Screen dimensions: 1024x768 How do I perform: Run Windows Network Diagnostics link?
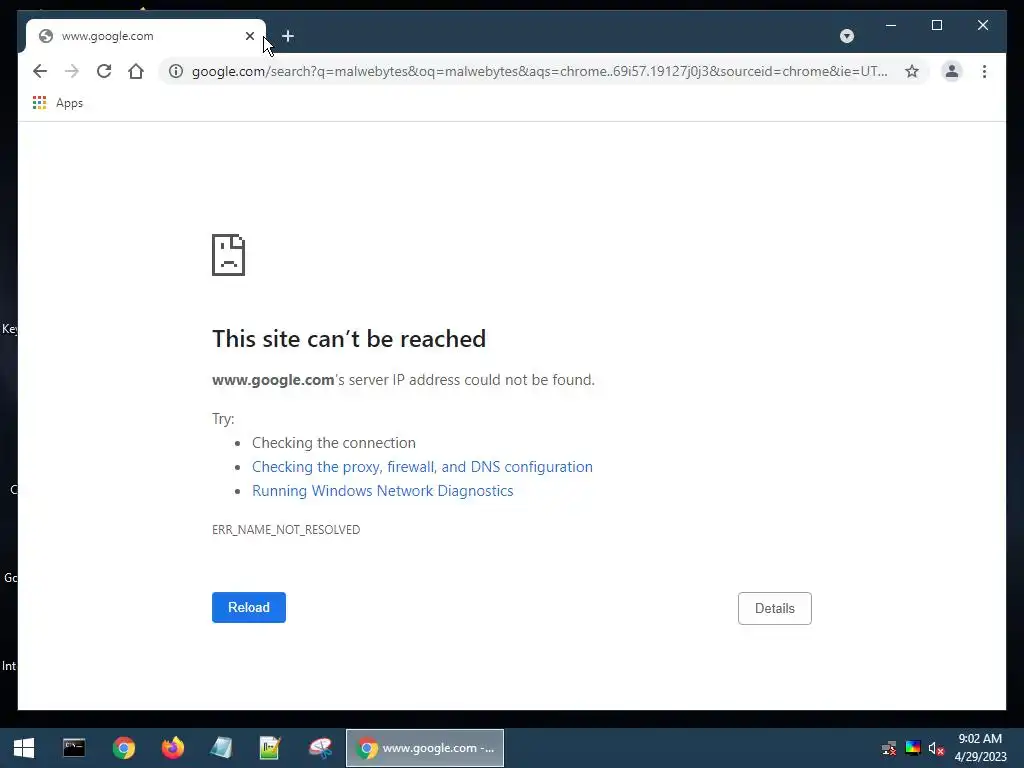[383, 491]
